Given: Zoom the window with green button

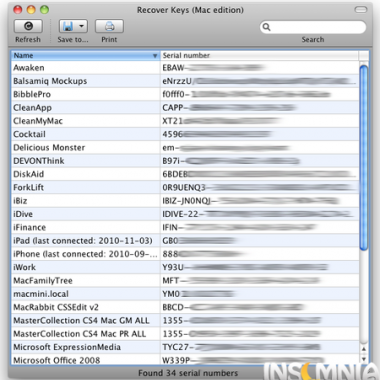Looking at the screenshot, I should (x=44, y=10).
